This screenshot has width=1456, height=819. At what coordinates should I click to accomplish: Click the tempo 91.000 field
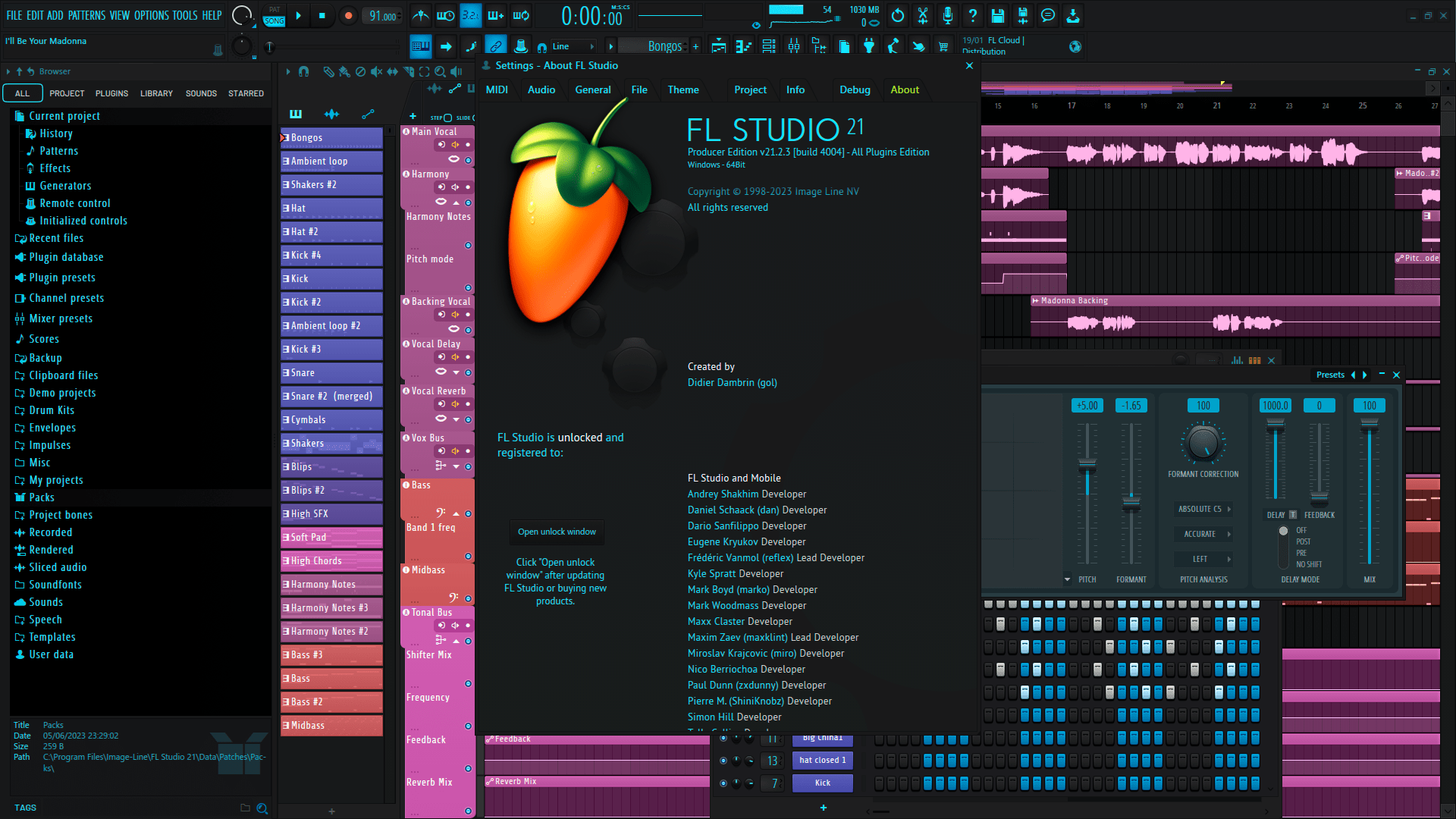[x=383, y=16]
